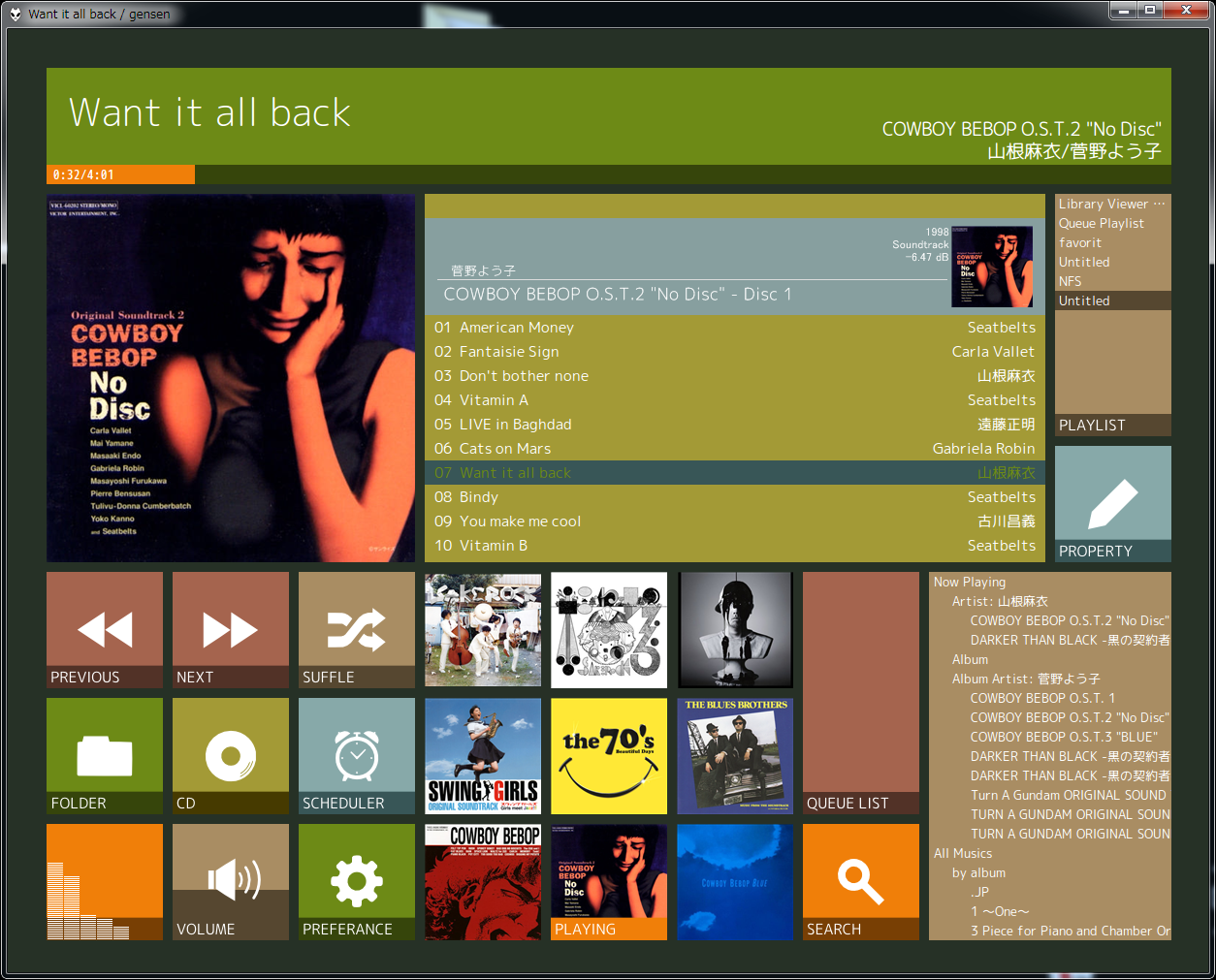Open the monochrome bust portrait album thumbnail
The height and width of the screenshot is (980, 1216).
point(735,630)
